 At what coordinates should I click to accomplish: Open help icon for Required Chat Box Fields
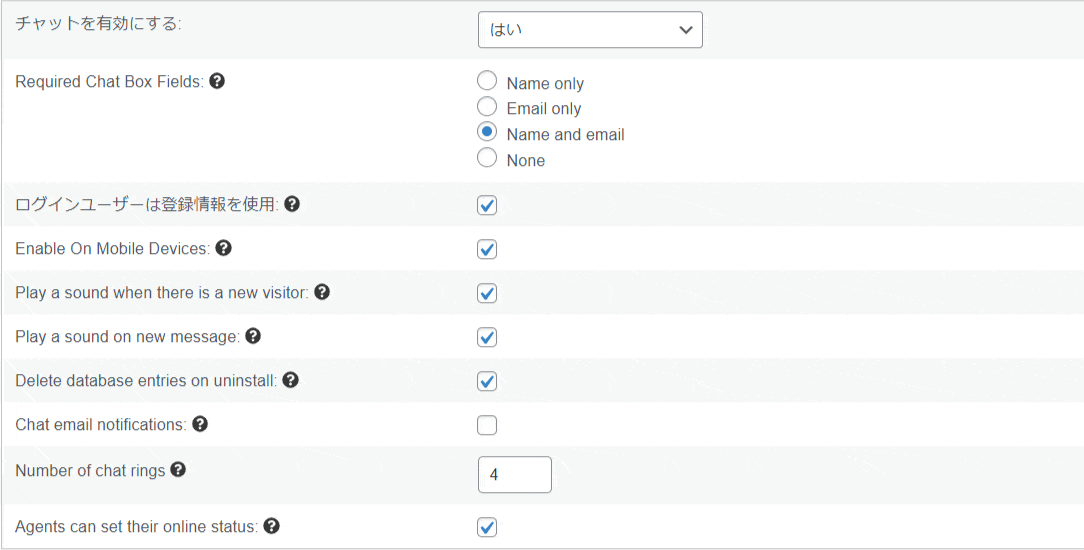pyautogui.click(x=217, y=82)
